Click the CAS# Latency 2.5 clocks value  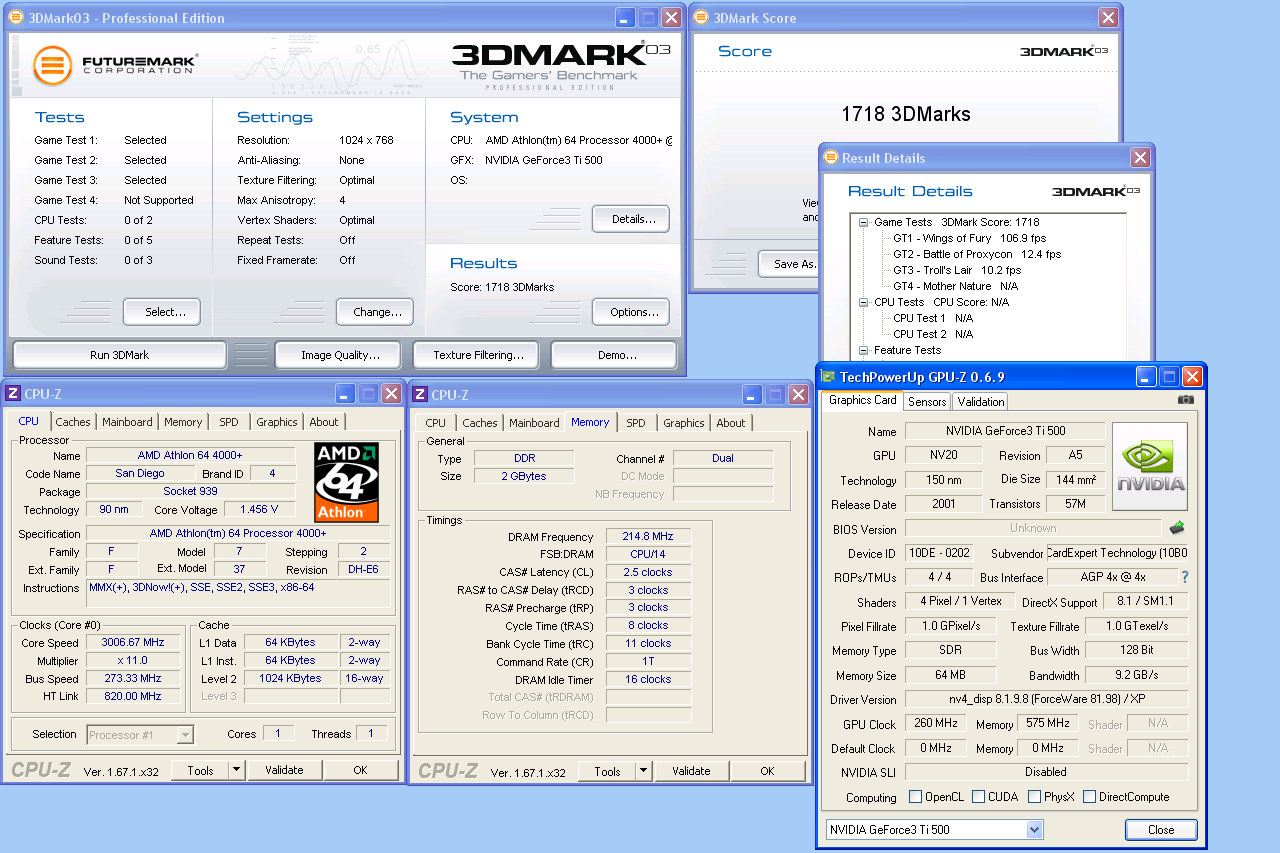pos(648,573)
